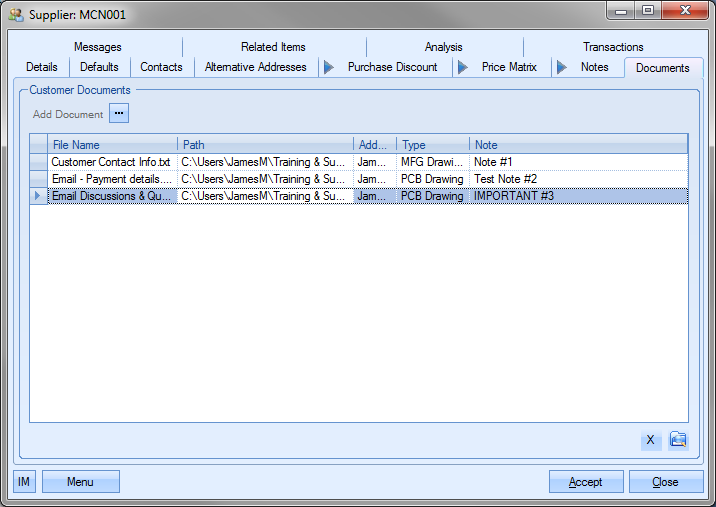Sort by File Name column header
The height and width of the screenshot is (507, 716).
coord(112,145)
